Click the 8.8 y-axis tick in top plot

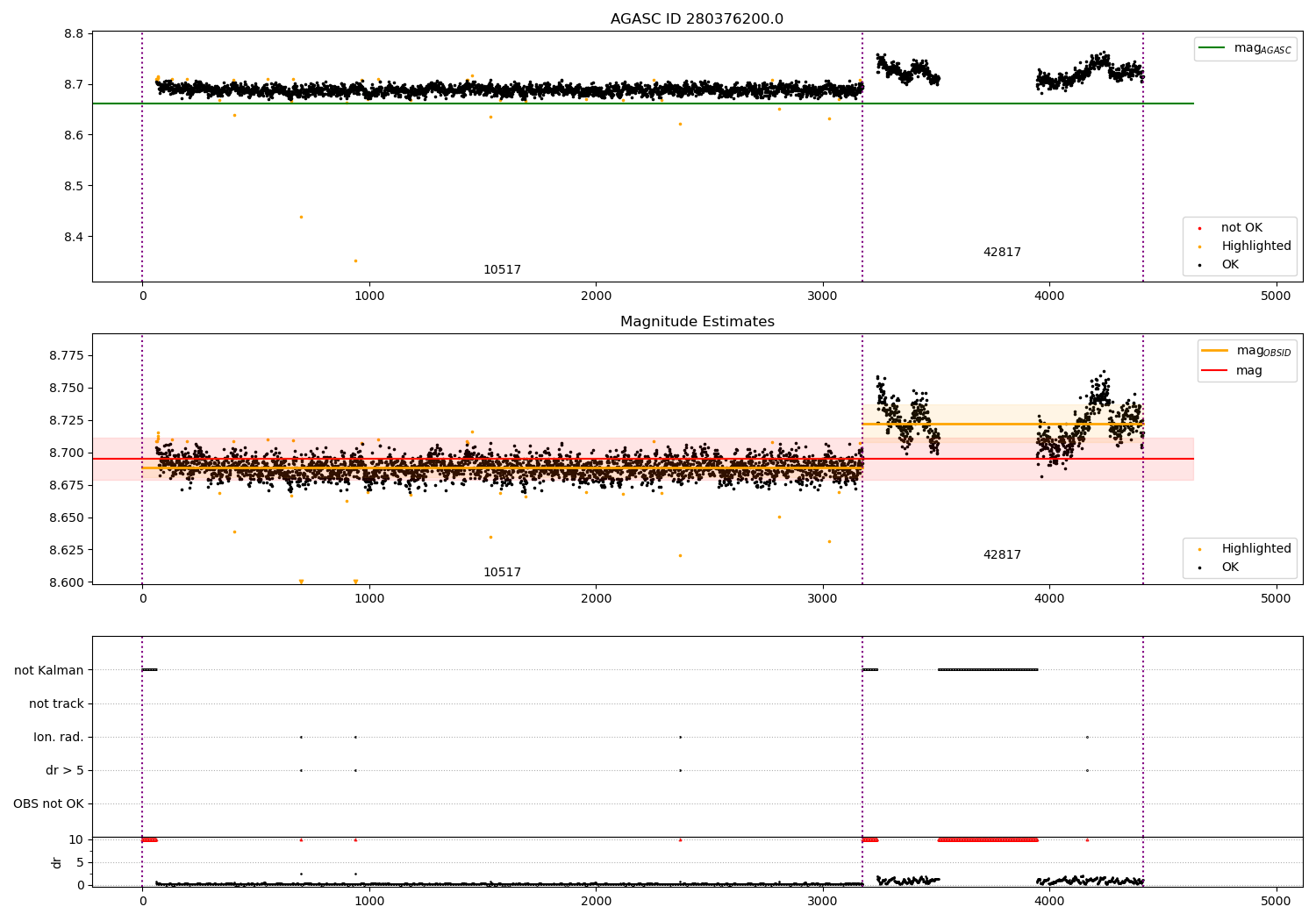[75, 34]
